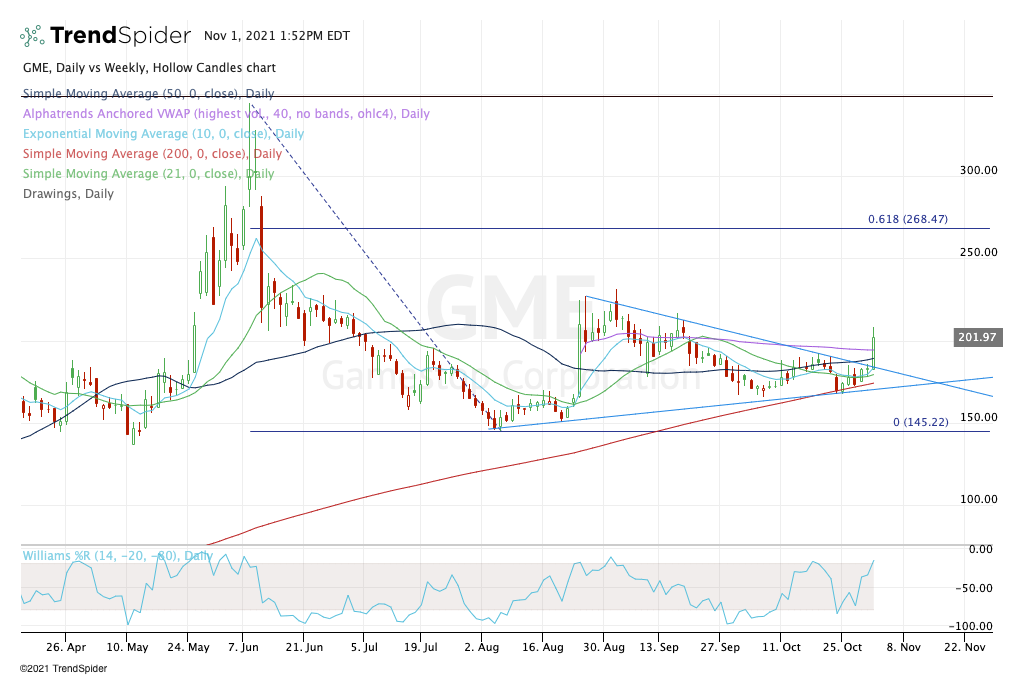The image size is (1023, 678).
Task: Click the '26. Apr' date axis label
Action: 66,647
